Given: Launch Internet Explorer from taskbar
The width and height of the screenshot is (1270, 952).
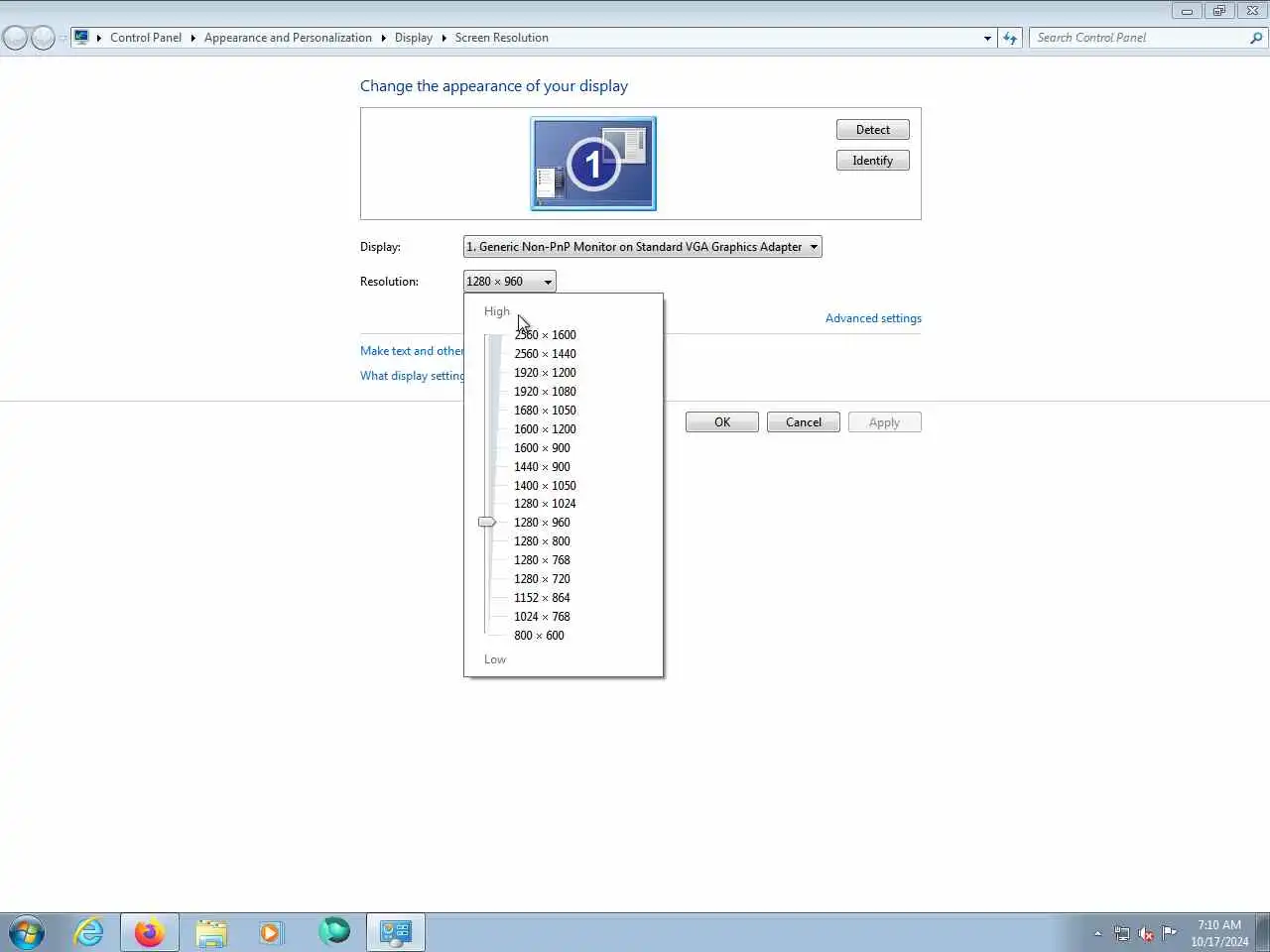Looking at the screenshot, I should [x=89, y=932].
